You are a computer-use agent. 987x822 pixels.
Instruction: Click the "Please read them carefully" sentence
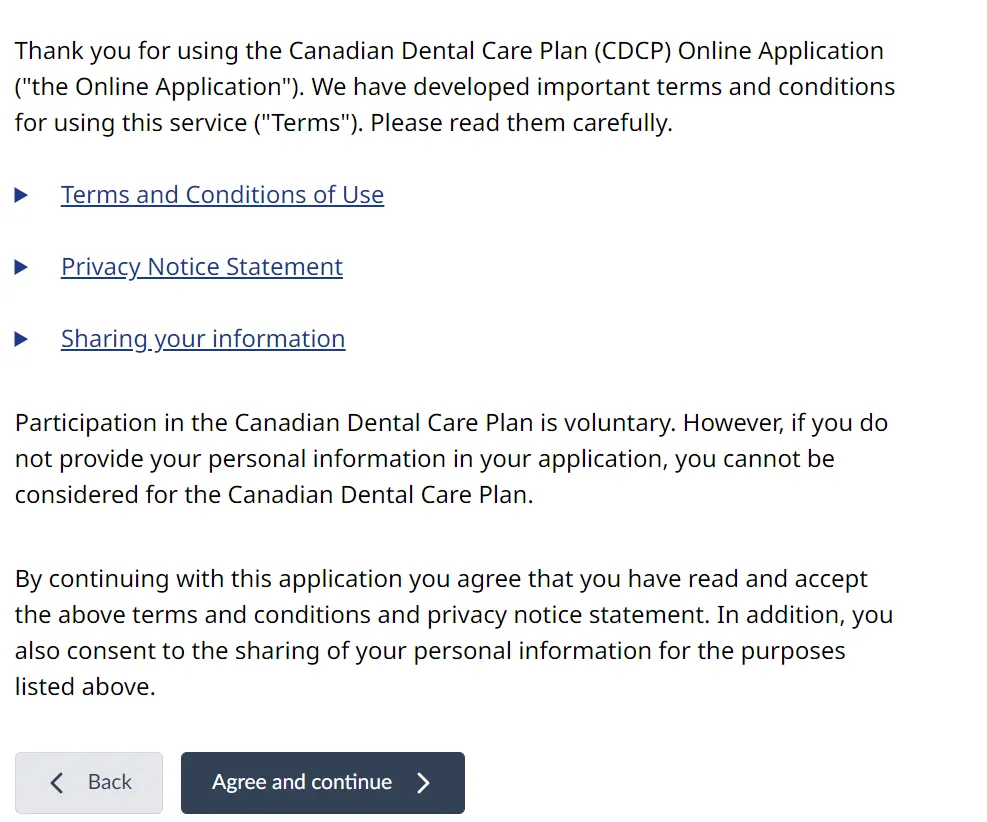[x=521, y=123]
